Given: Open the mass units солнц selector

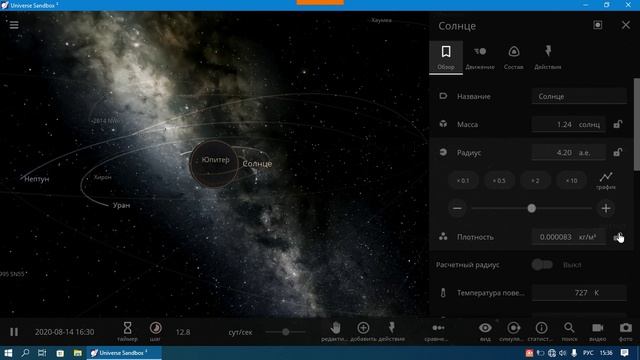Looking at the screenshot, I should (589, 124).
